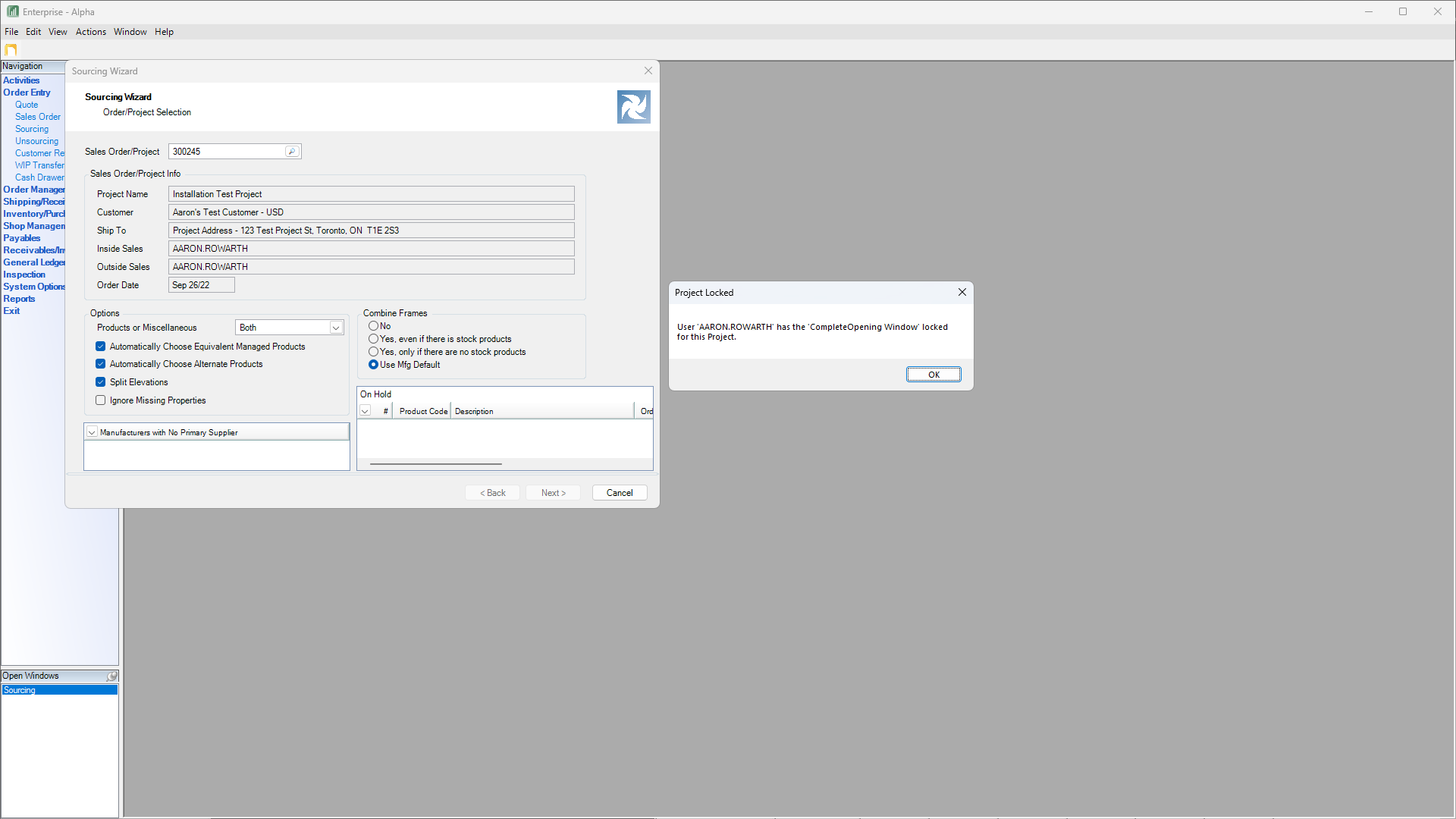Open the Order Date field Sep 26/22
The image size is (1456, 819).
(201, 285)
